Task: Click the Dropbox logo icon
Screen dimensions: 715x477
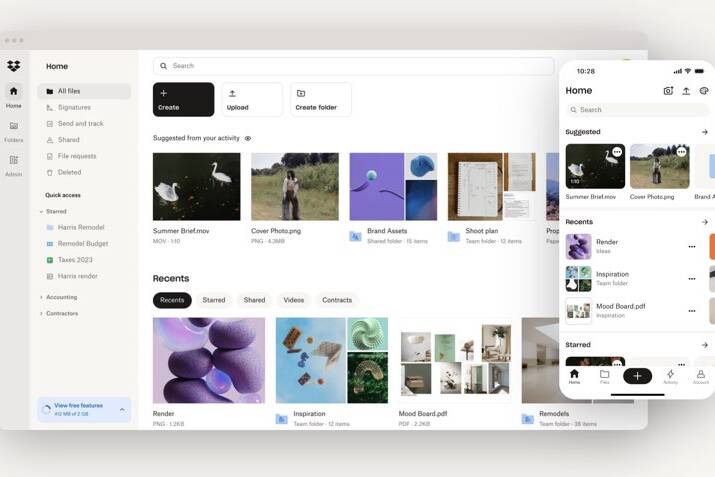Action: click(14, 66)
